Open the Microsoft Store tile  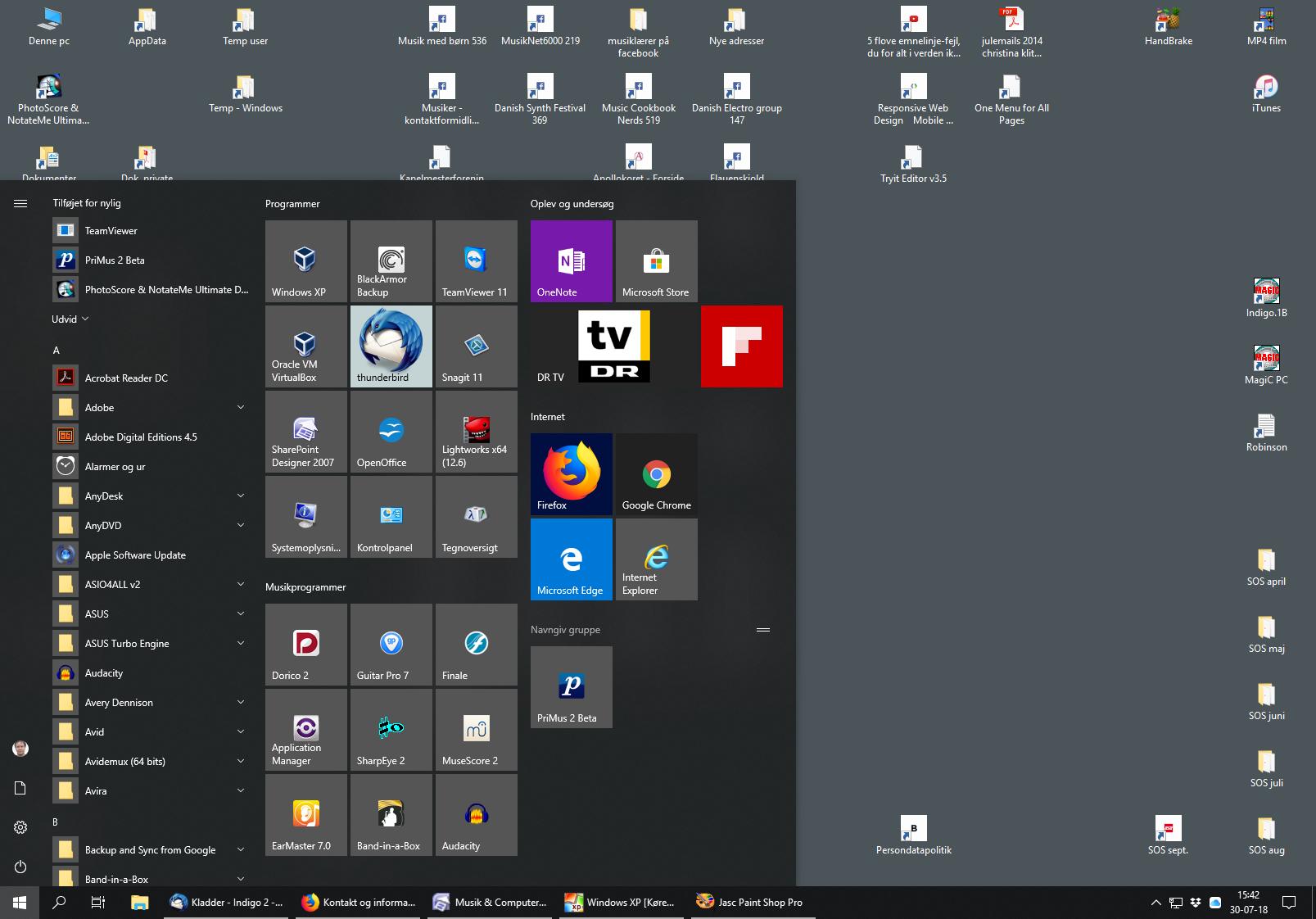(x=657, y=261)
